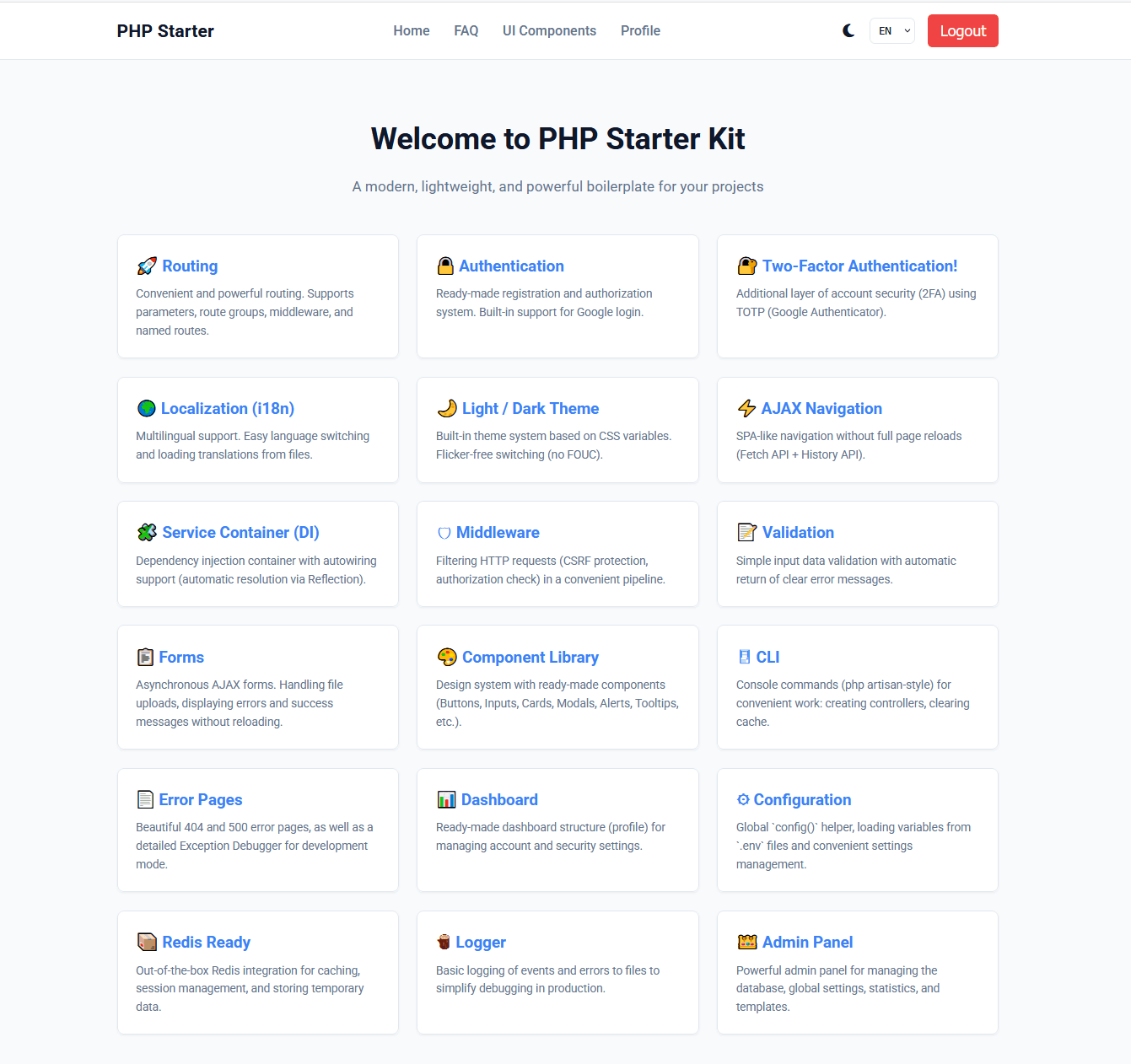Click the gear icon beside Configuration
1131x1064 pixels.
743,800
